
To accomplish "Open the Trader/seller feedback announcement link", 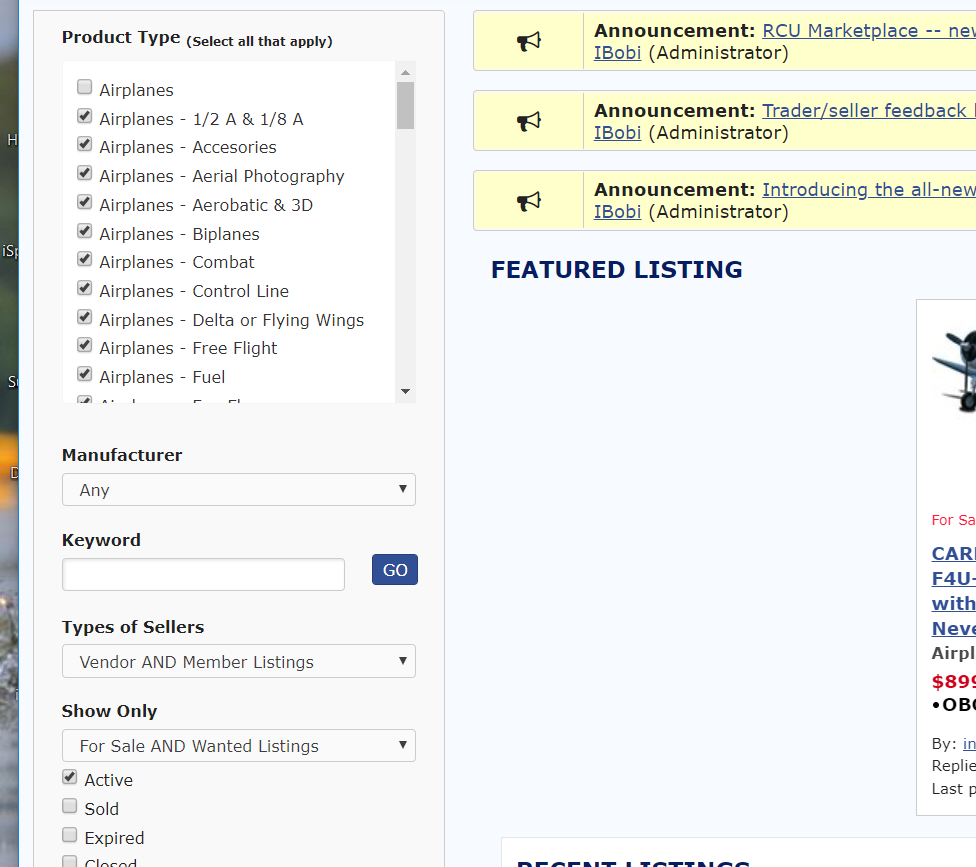I will pyautogui.click(x=868, y=111).
